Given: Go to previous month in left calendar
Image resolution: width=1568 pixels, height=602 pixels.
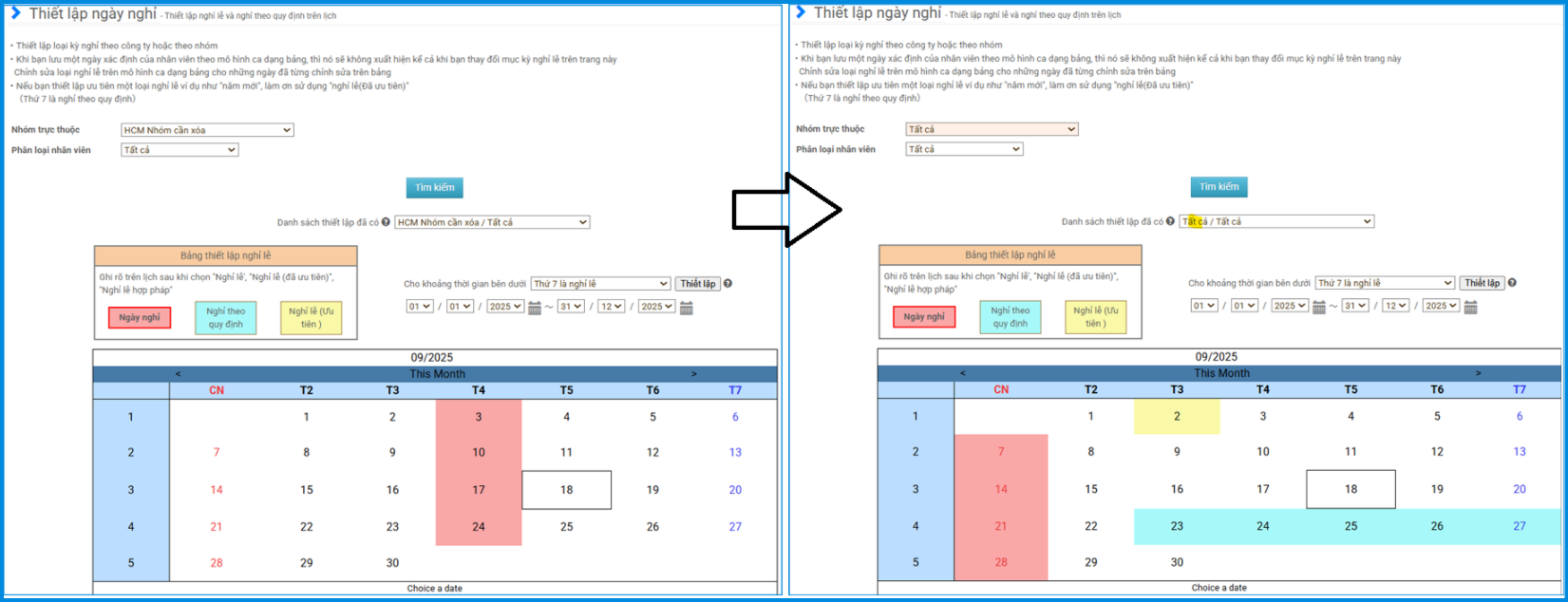Looking at the screenshot, I should click(178, 374).
